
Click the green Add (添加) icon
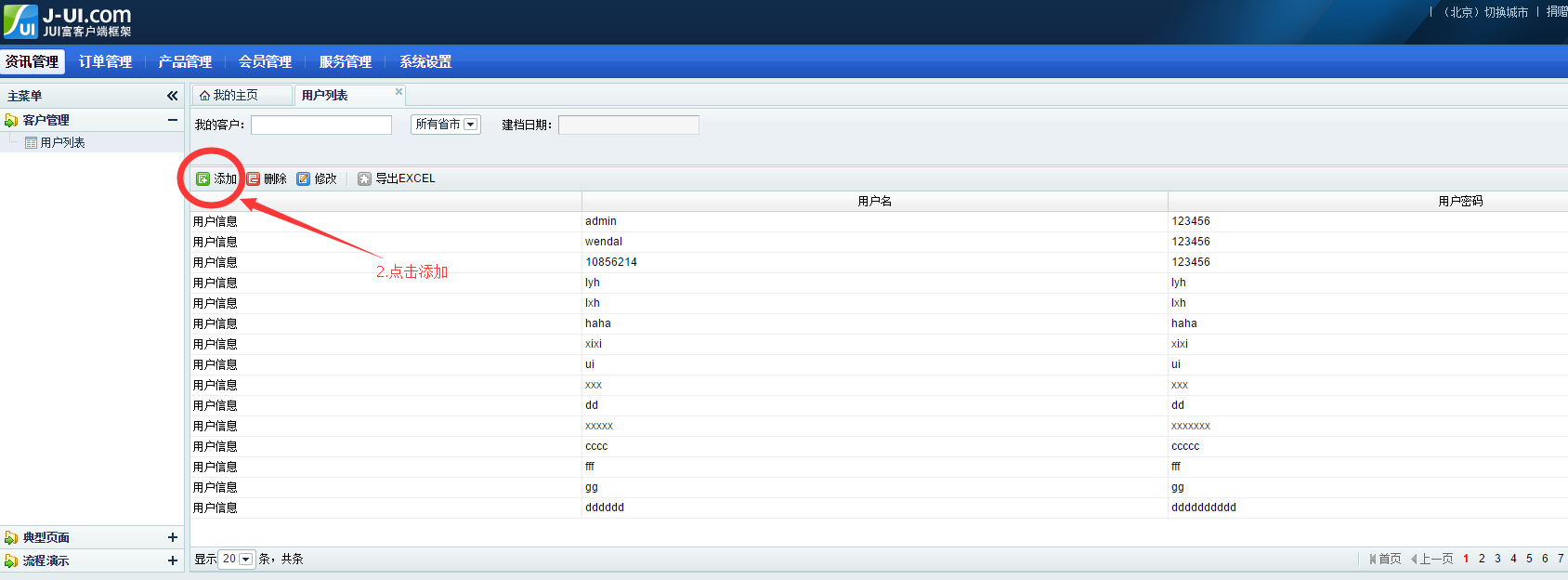203,178
